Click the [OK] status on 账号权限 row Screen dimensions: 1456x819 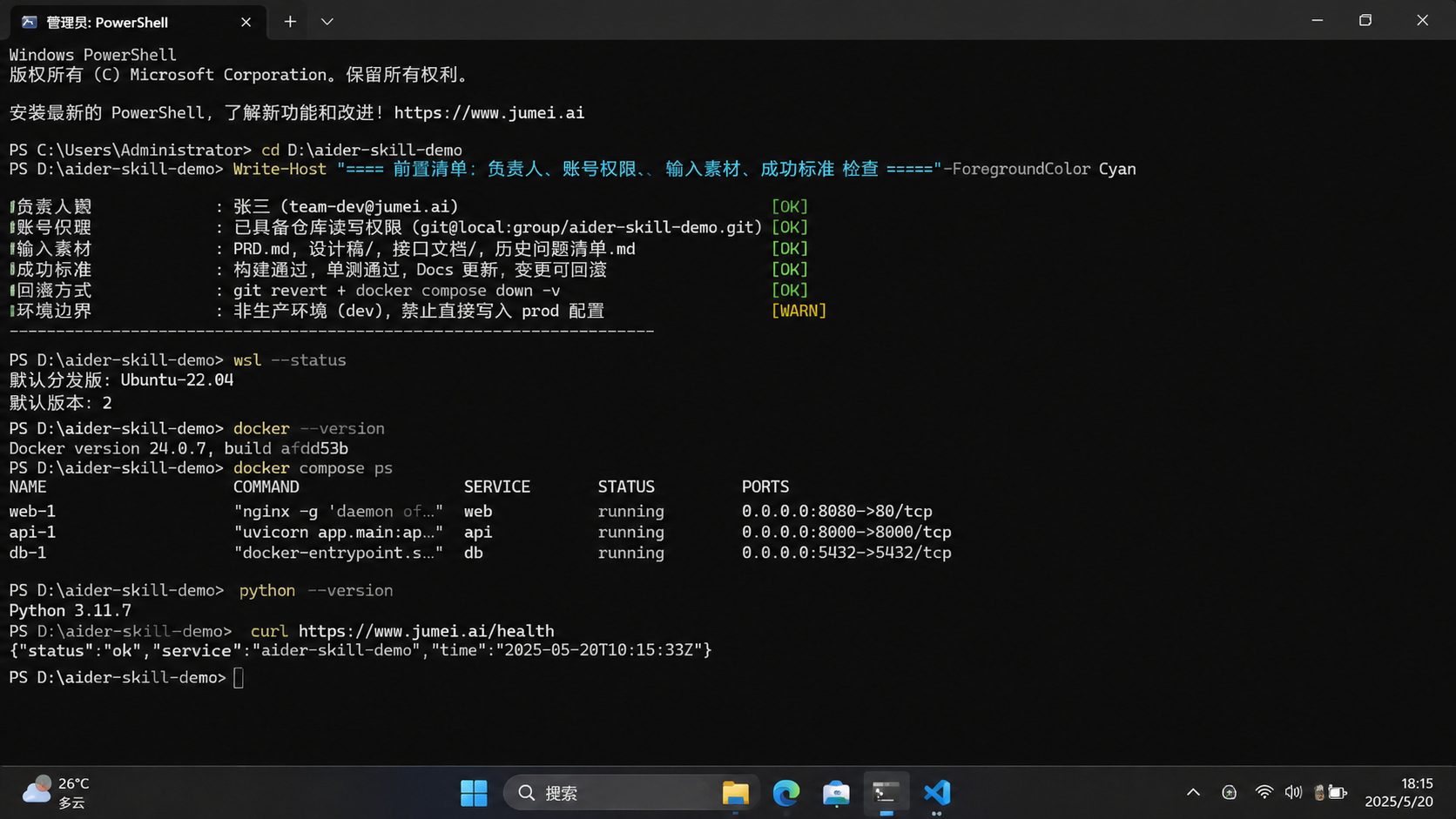click(790, 227)
